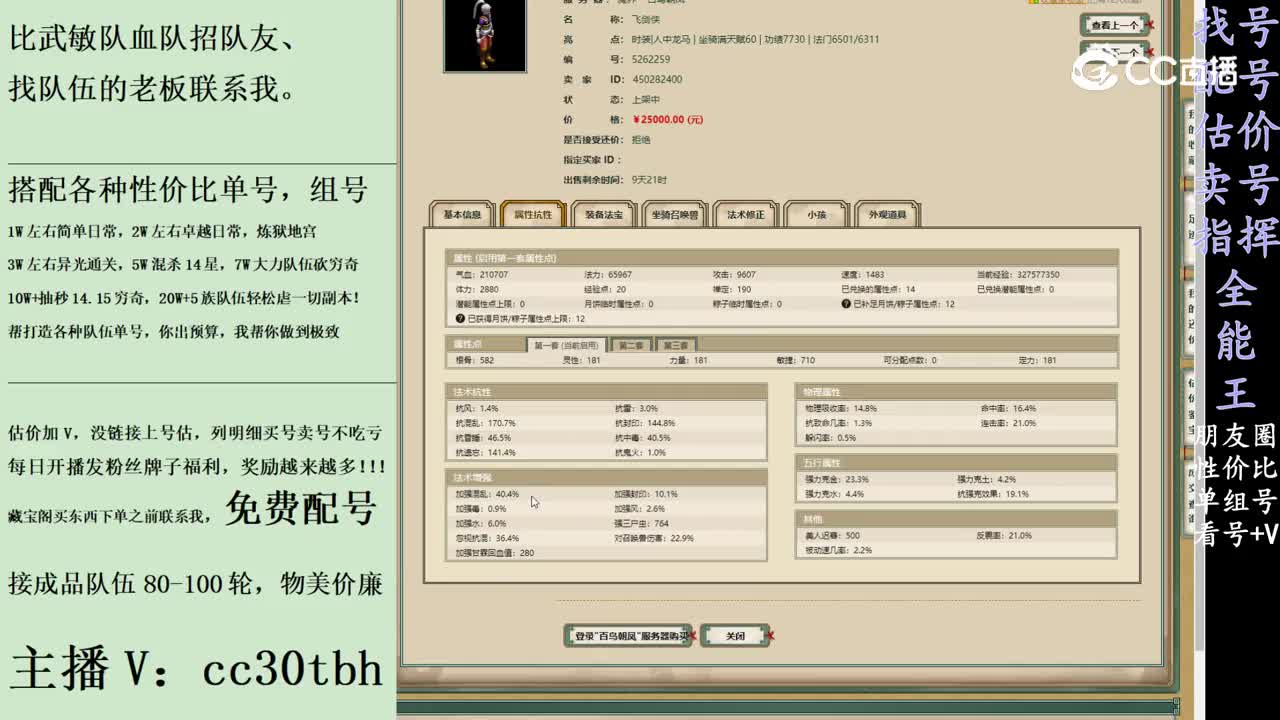
Task: Click the 根骨: 582 value
Action: (x=474, y=360)
